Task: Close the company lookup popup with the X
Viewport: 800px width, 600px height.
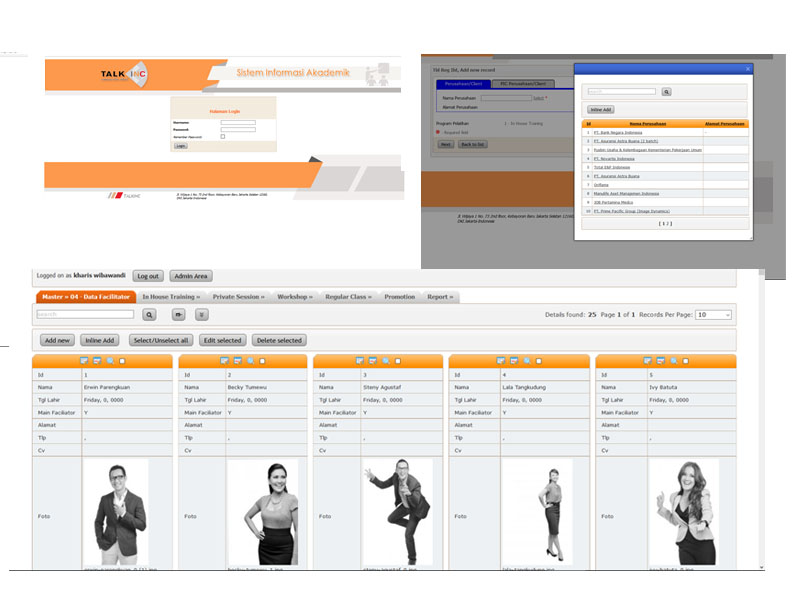Action: coord(748,68)
